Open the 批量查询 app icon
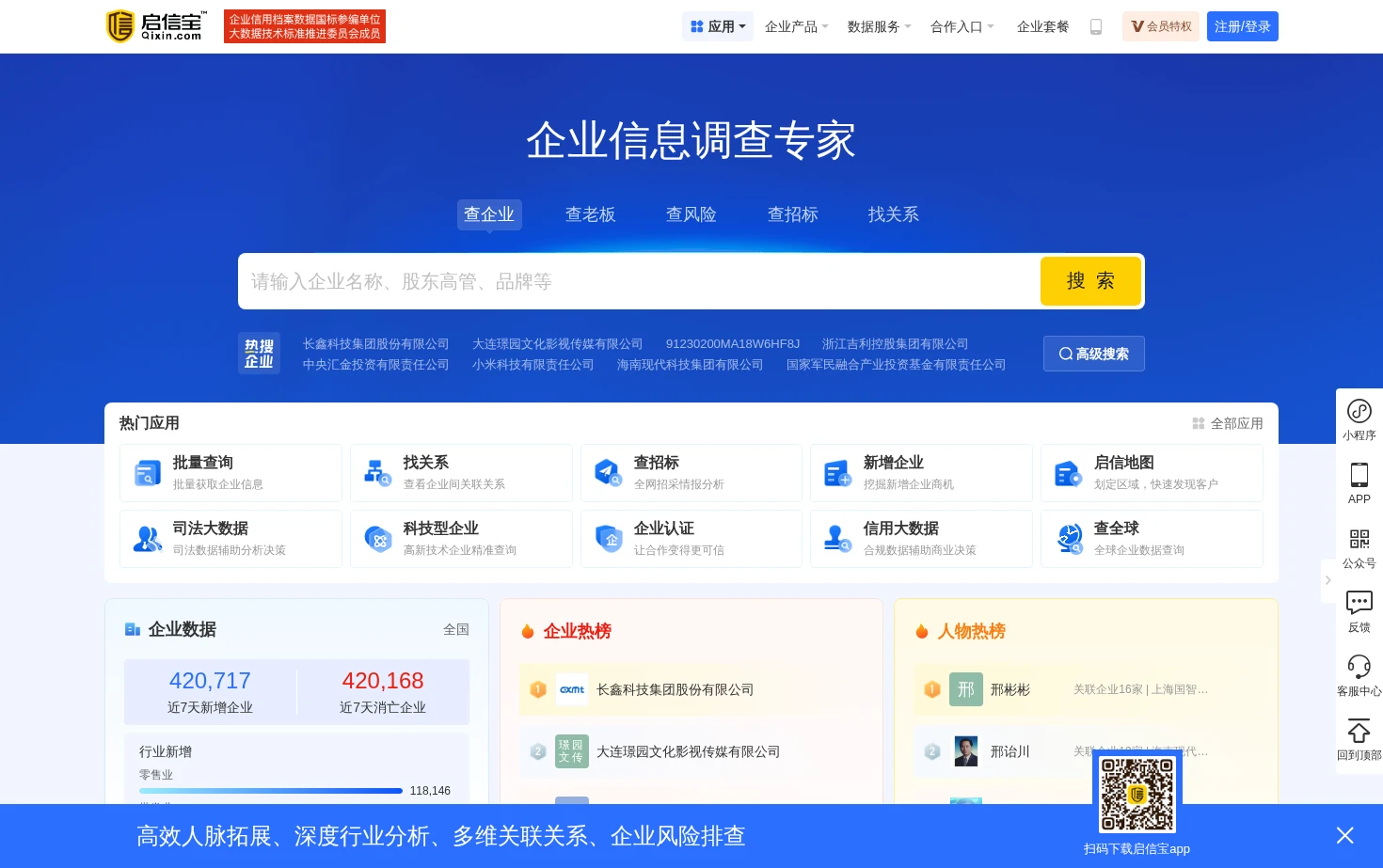 coord(148,473)
